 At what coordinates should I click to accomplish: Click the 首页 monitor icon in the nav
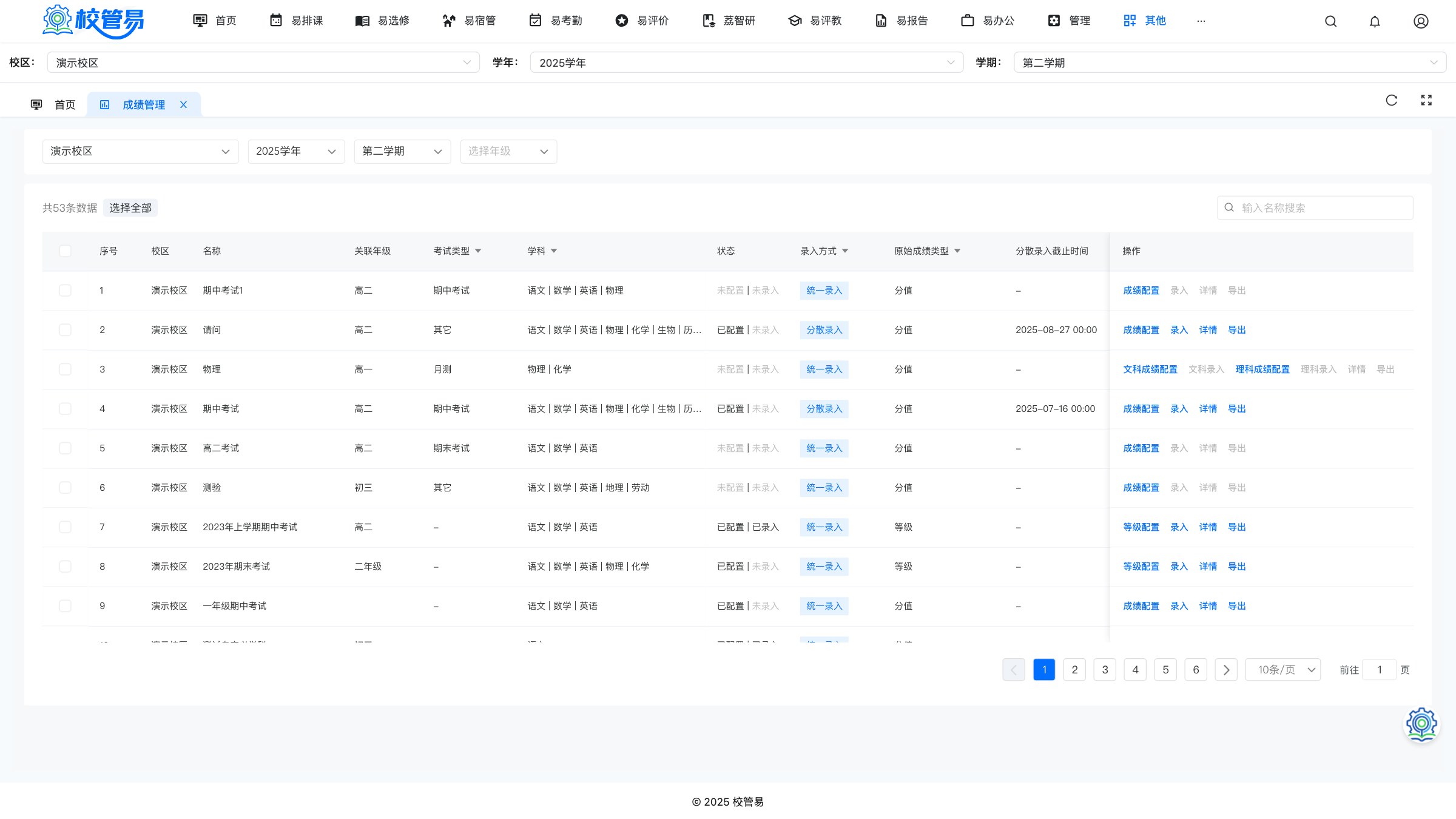point(200,21)
